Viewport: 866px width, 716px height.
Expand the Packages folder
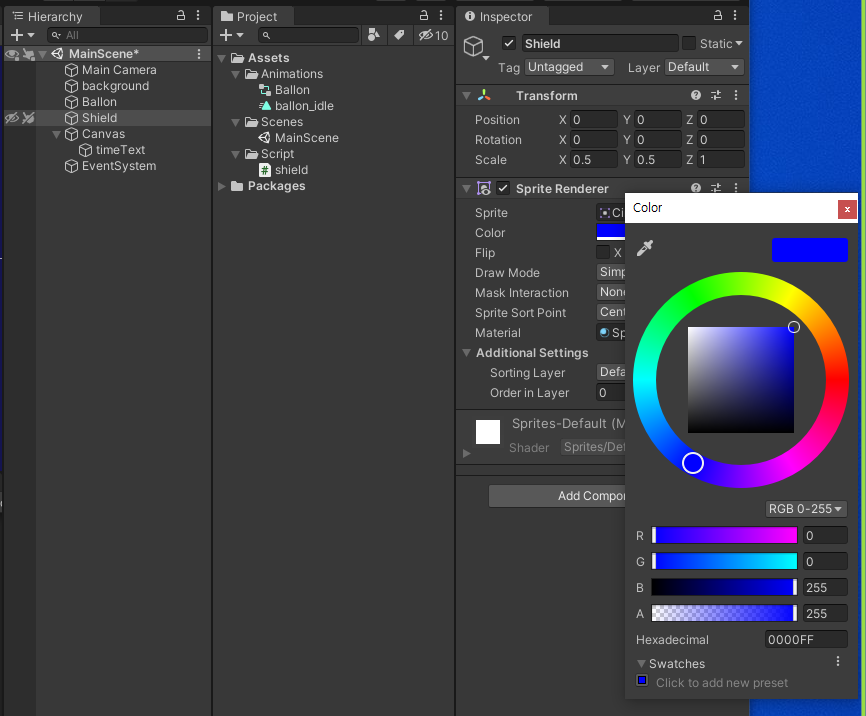pos(222,186)
